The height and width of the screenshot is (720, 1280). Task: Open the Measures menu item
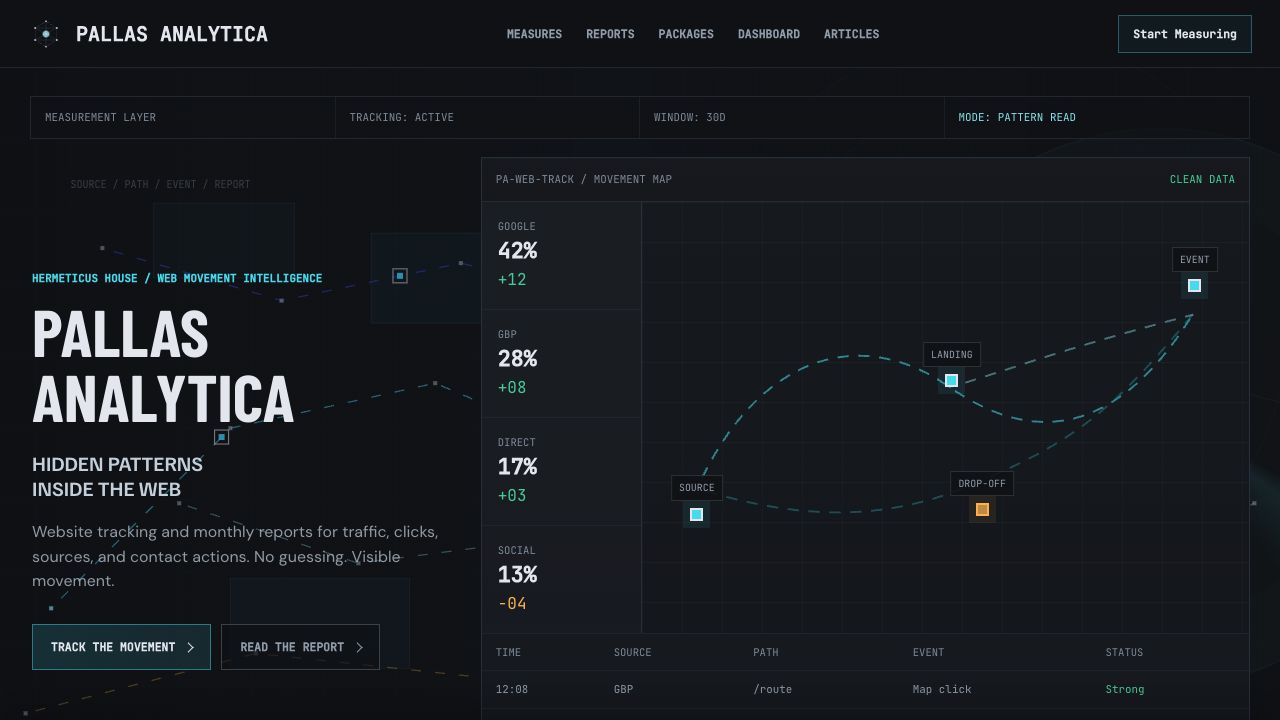point(534,34)
